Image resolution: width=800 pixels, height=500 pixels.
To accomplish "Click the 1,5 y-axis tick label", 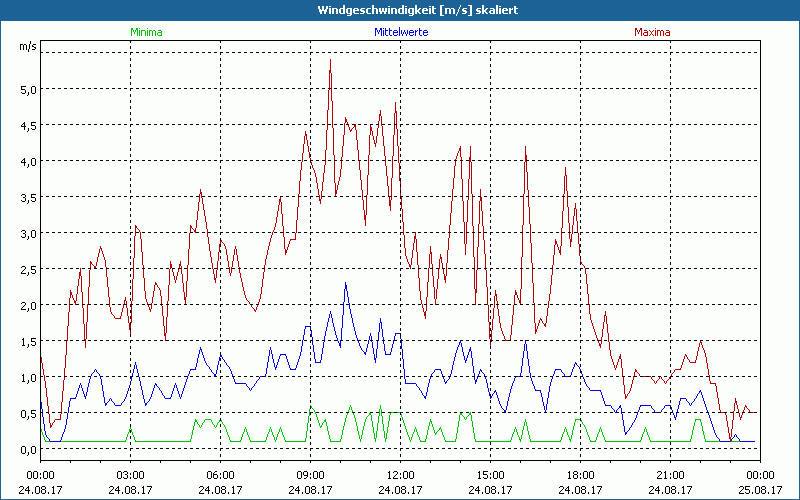I will click(x=28, y=341).
